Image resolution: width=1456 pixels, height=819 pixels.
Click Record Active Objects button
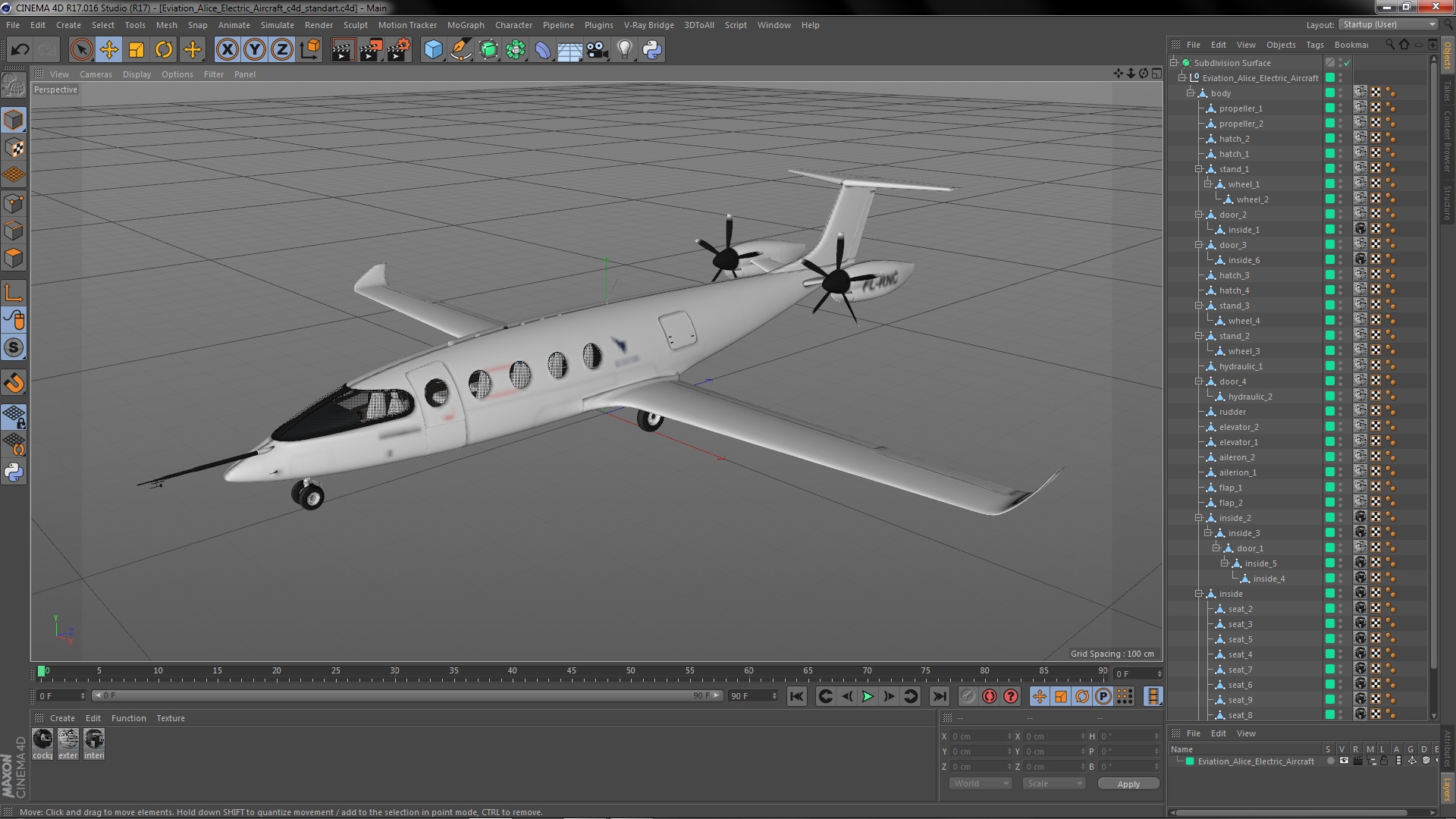tap(968, 696)
